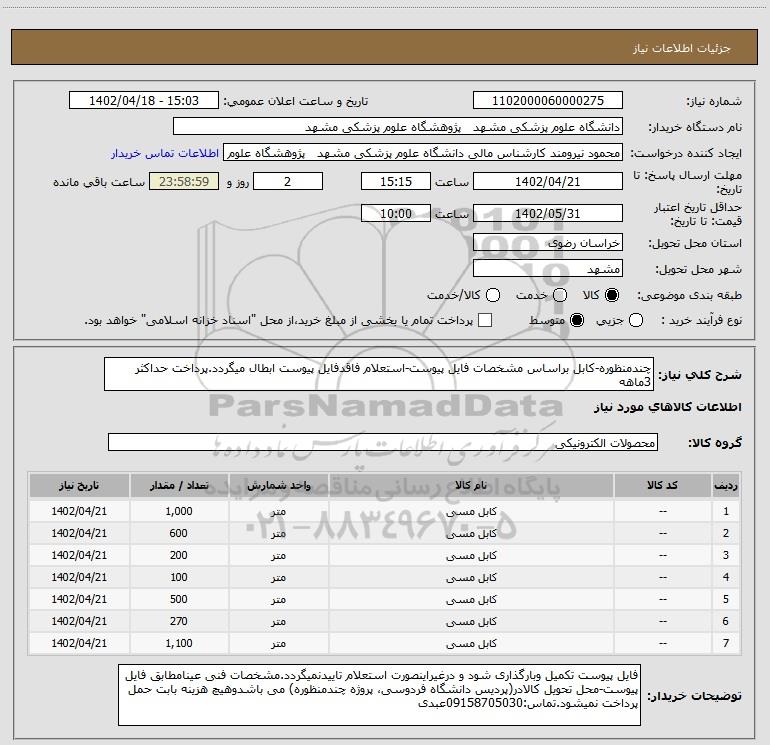The height and width of the screenshot is (745, 770).
Task: Select quantity cell 1,000 in row 1
Action: (179, 511)
